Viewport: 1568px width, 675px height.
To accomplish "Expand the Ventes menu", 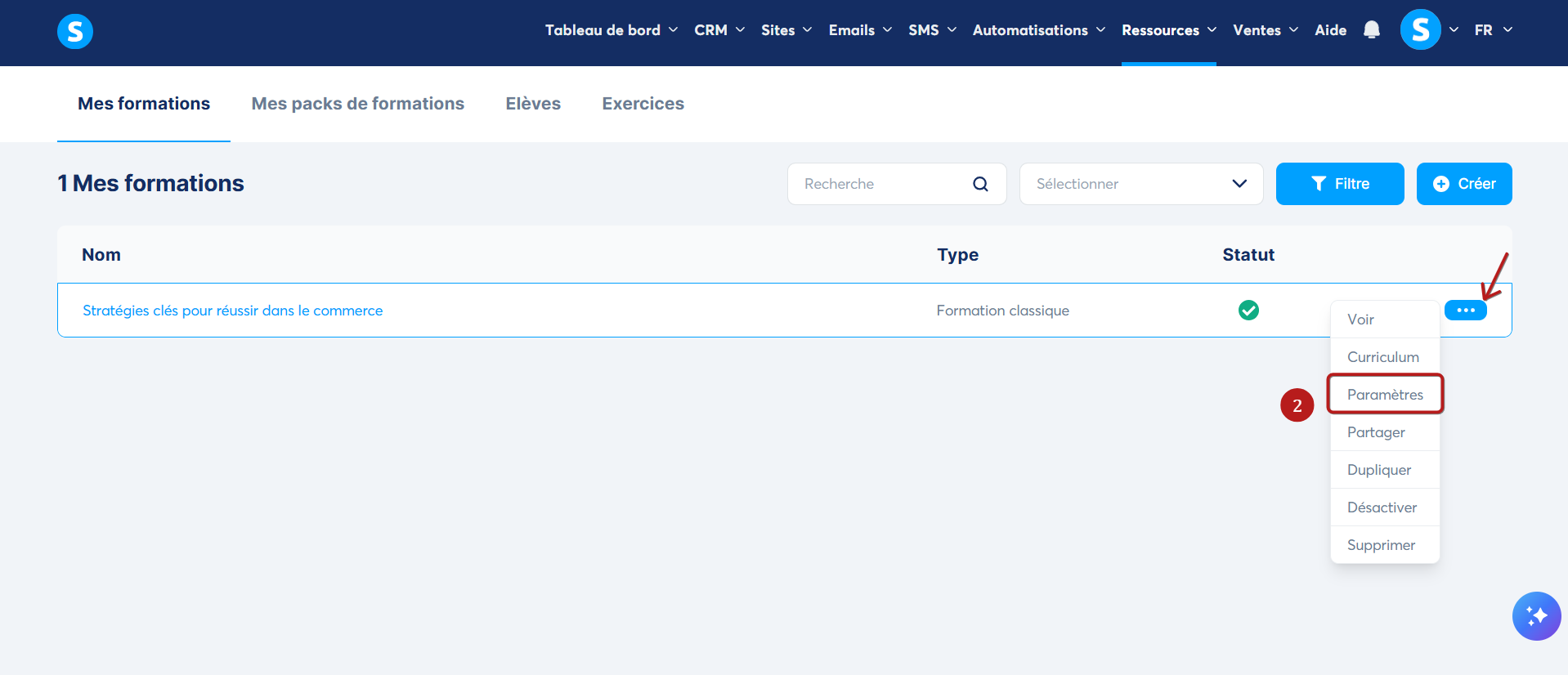I will point(1266,30).
